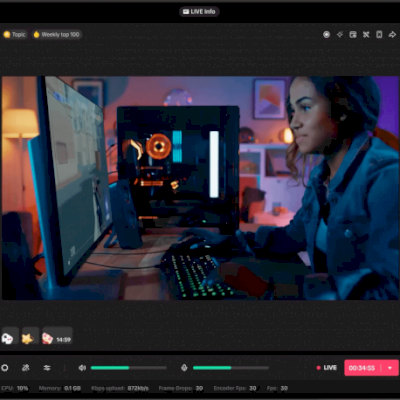Adjust the speaker volume slider
This screenshot has width=400, height=400.
129,368
